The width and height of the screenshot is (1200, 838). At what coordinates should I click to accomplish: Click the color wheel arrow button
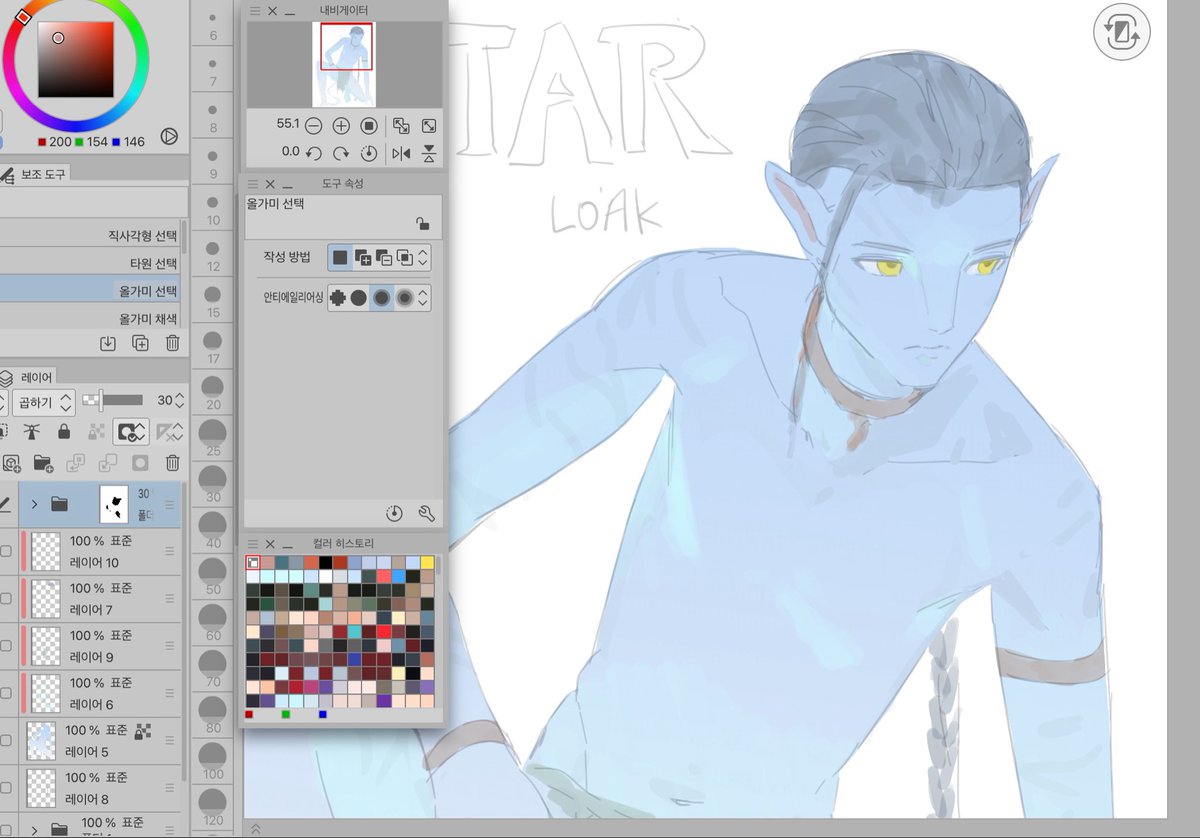[x=168, y=136]
